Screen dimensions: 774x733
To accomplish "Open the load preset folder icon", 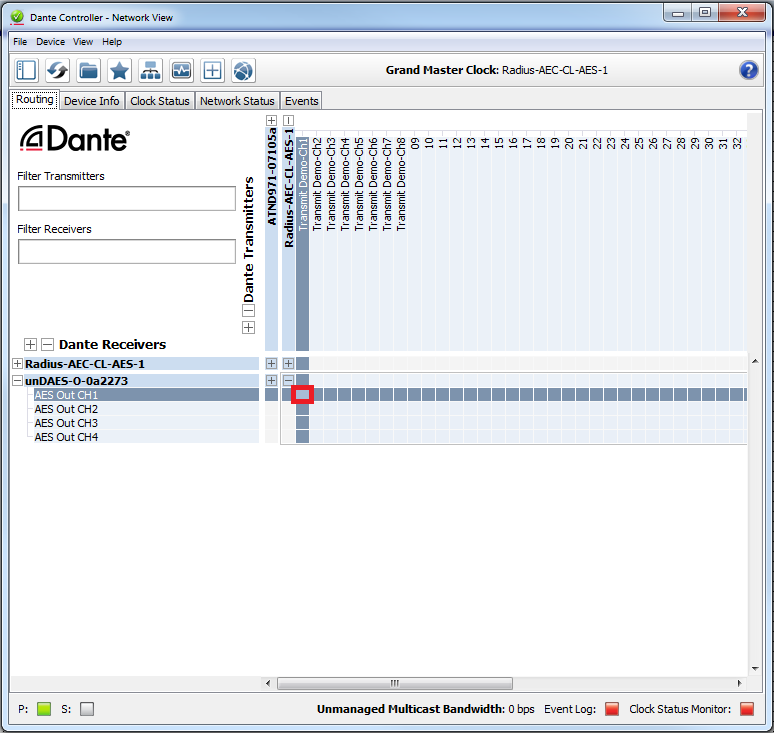I will click(x=88, y=71).
